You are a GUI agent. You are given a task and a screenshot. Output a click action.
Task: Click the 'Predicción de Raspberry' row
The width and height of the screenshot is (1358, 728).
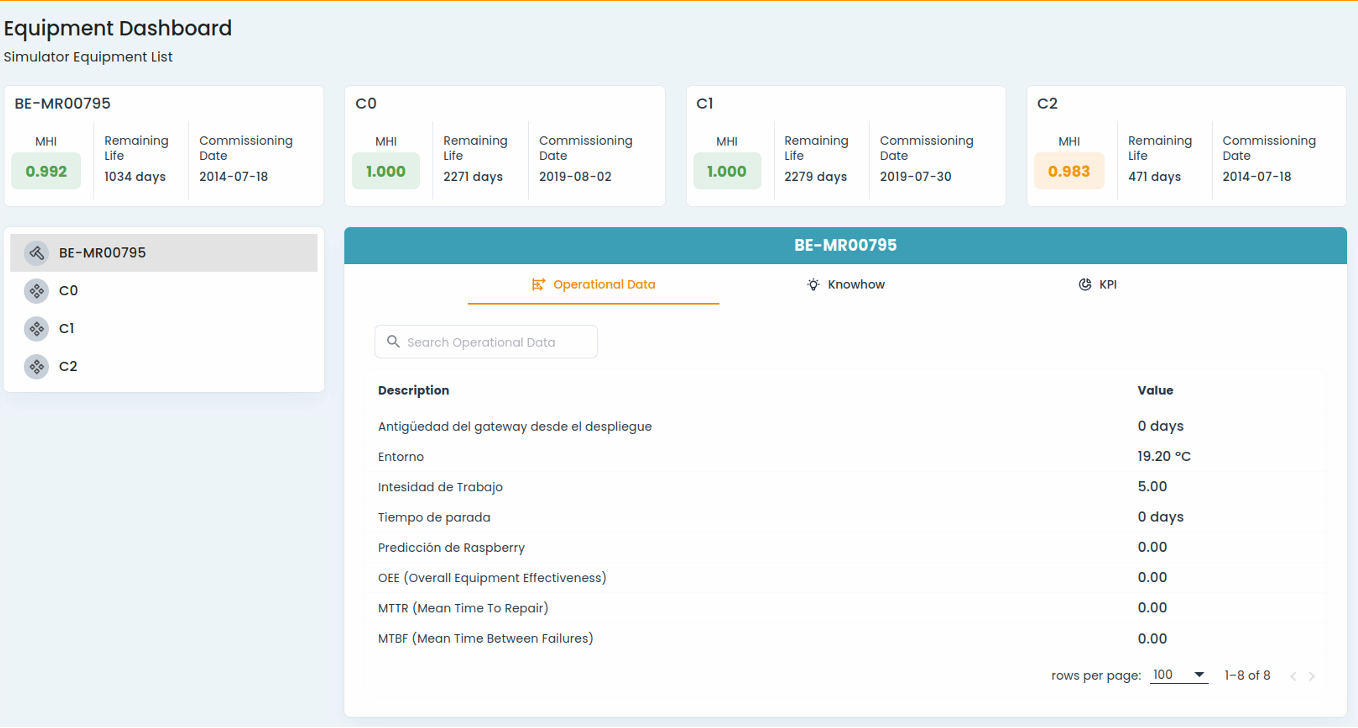click(x=846, y=547)
